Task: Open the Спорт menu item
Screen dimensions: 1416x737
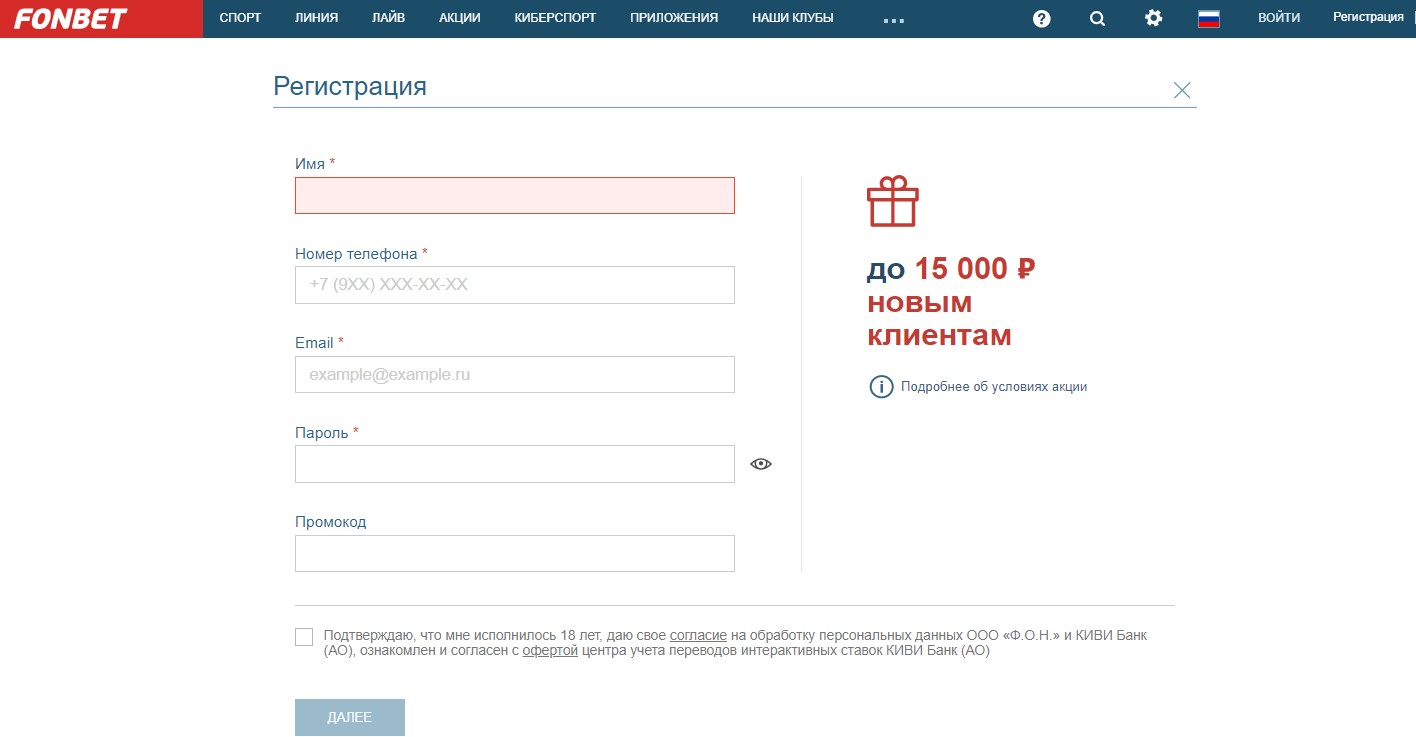Action: [x=240, y=18]
